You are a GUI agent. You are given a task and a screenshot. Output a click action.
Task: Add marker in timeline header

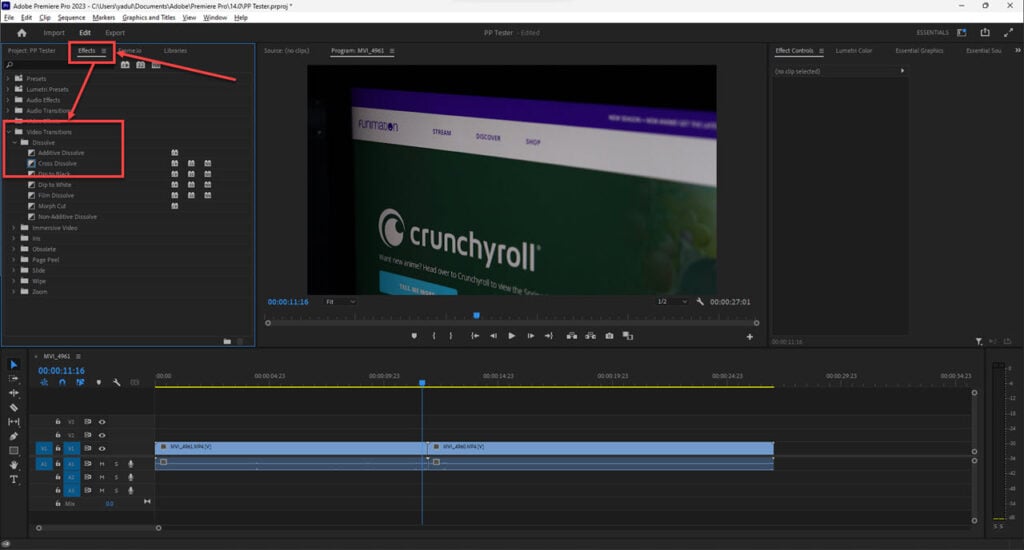tap(99, 383)
